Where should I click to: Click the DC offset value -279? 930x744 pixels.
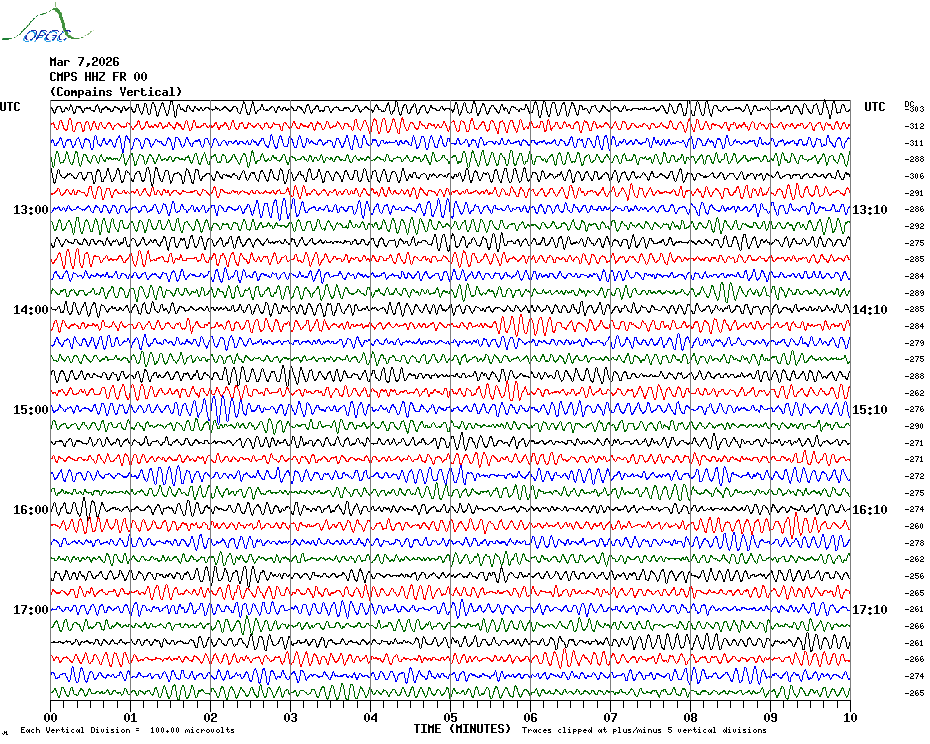click(x=915, y=343)
